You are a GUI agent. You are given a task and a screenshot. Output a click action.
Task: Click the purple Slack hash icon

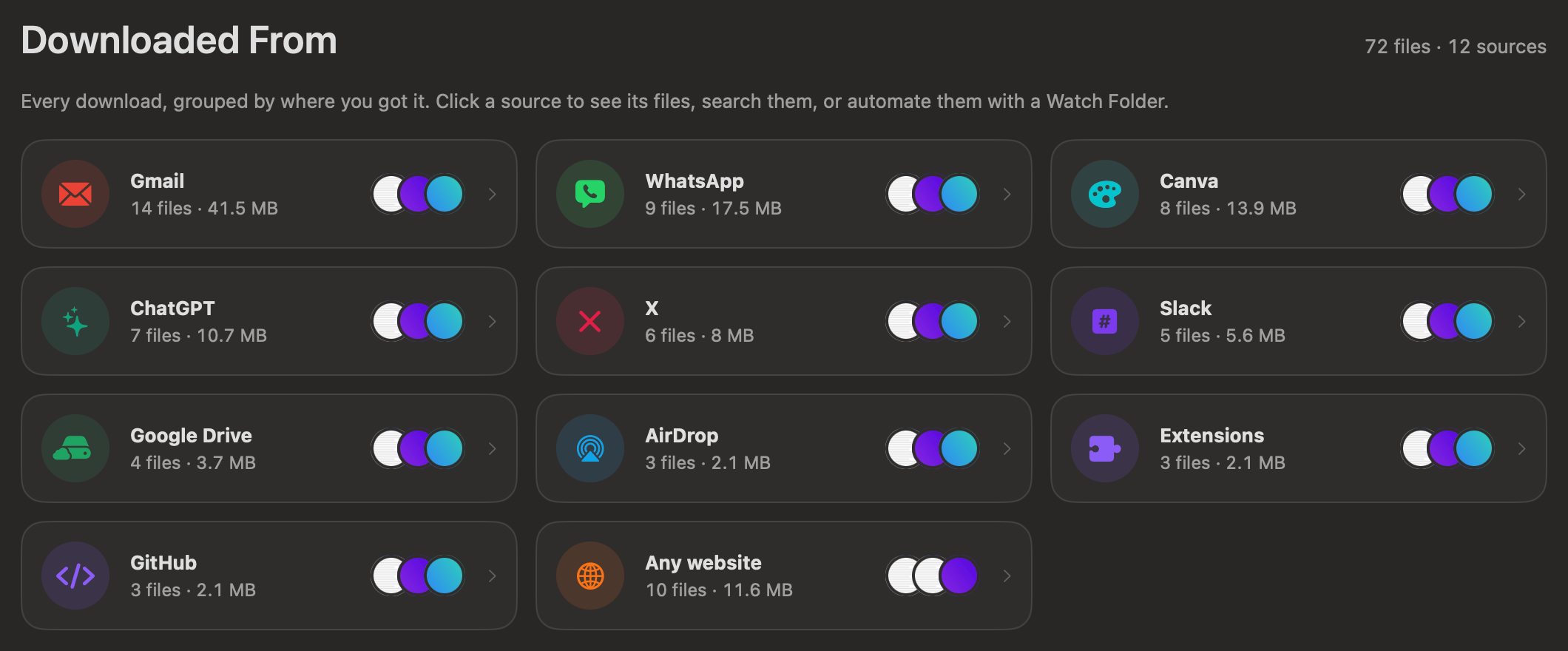click(1105, 321)
